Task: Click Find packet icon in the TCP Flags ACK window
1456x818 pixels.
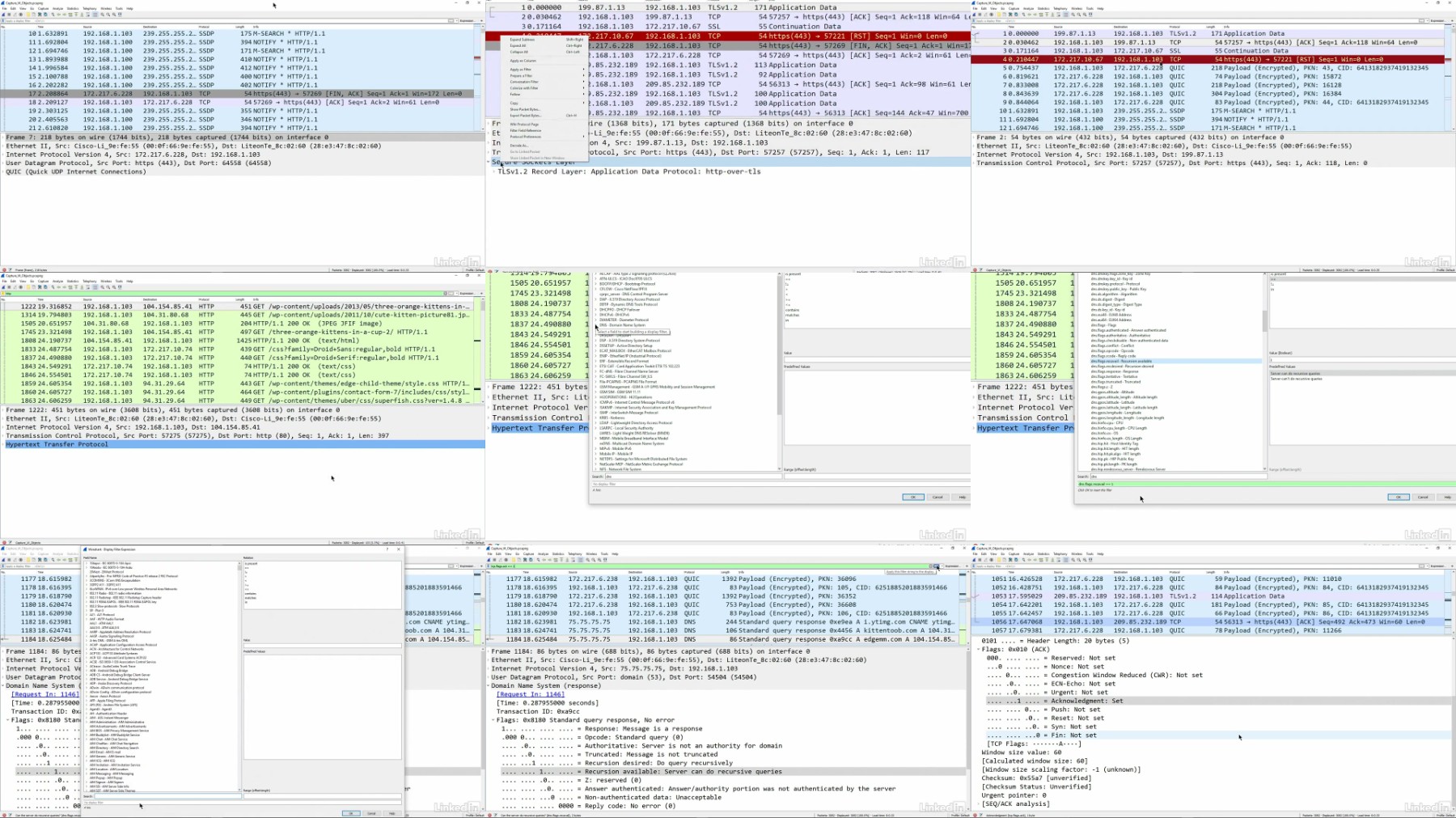Action: pos(1023,560)
